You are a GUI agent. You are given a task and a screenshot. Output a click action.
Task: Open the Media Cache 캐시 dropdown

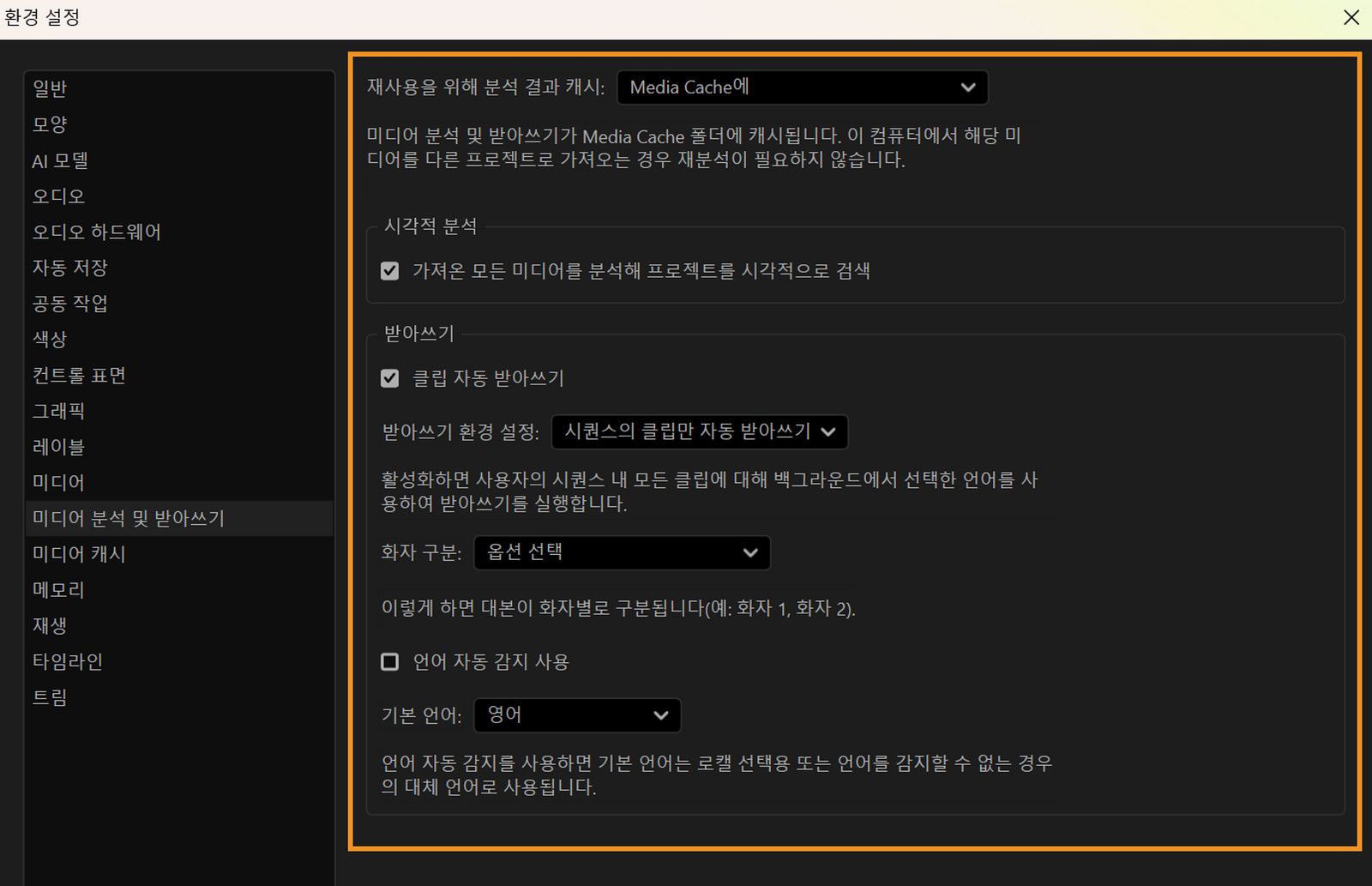point(803,87)
